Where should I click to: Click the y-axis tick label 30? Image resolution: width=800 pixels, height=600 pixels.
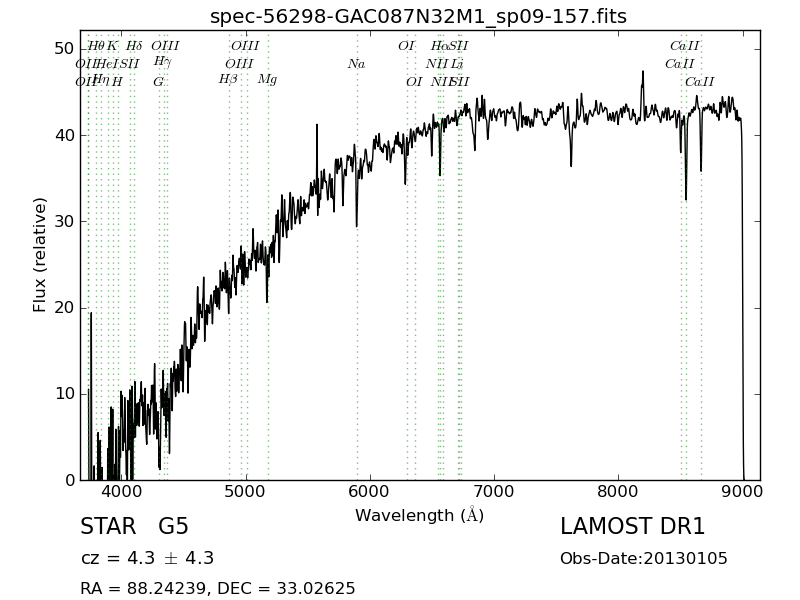[x=64, y=221]
